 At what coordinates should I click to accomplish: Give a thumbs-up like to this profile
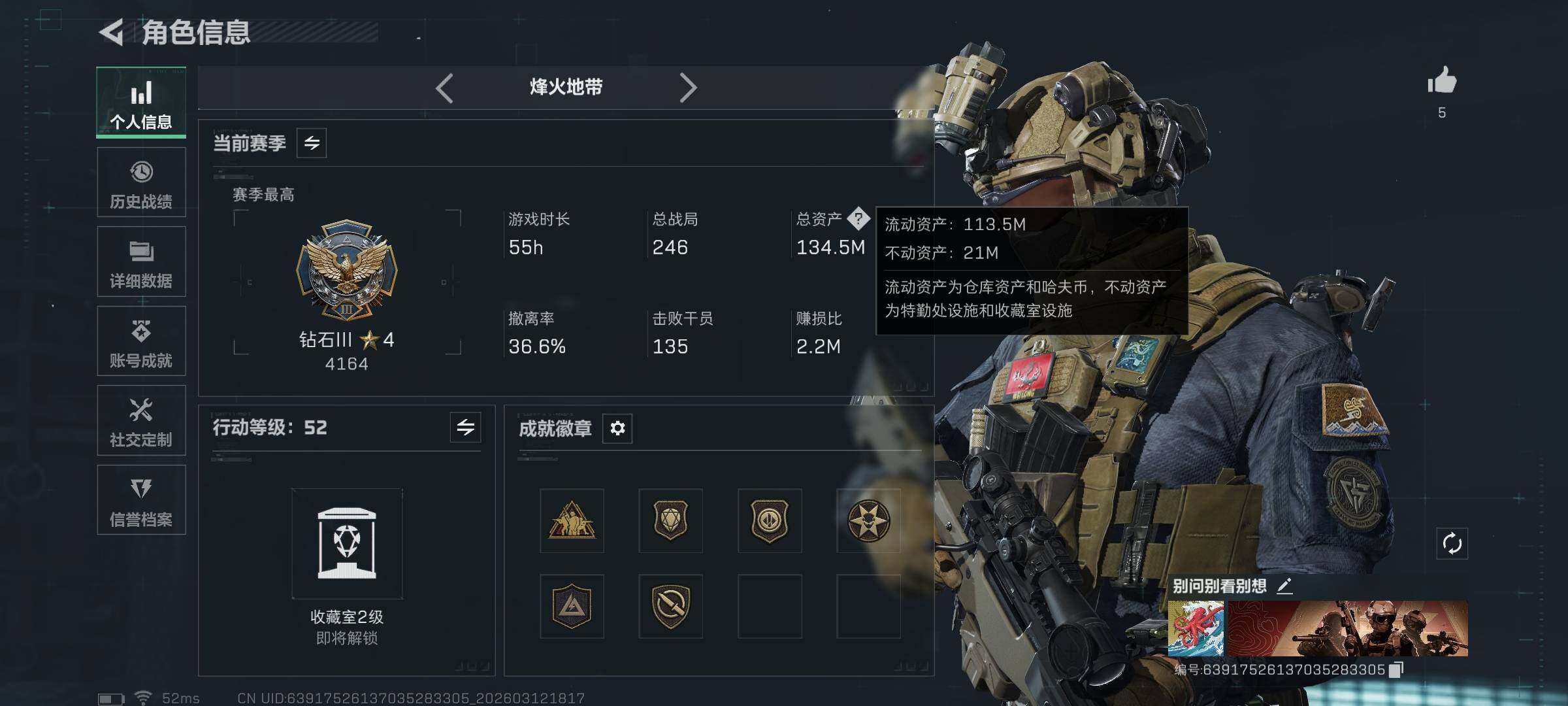point(1441,82)
